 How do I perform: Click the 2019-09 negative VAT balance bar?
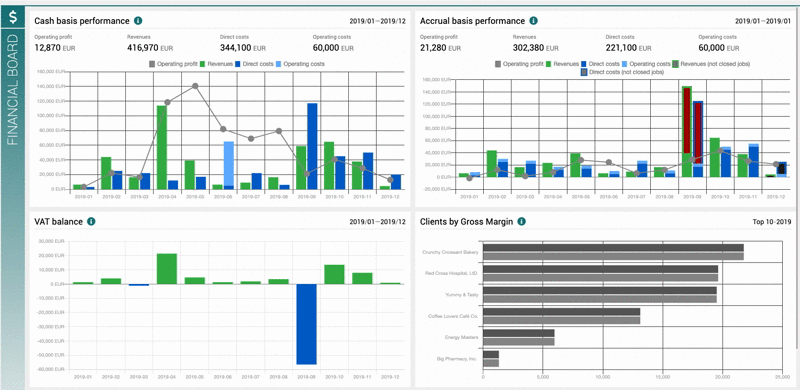[x=307, y=324]
